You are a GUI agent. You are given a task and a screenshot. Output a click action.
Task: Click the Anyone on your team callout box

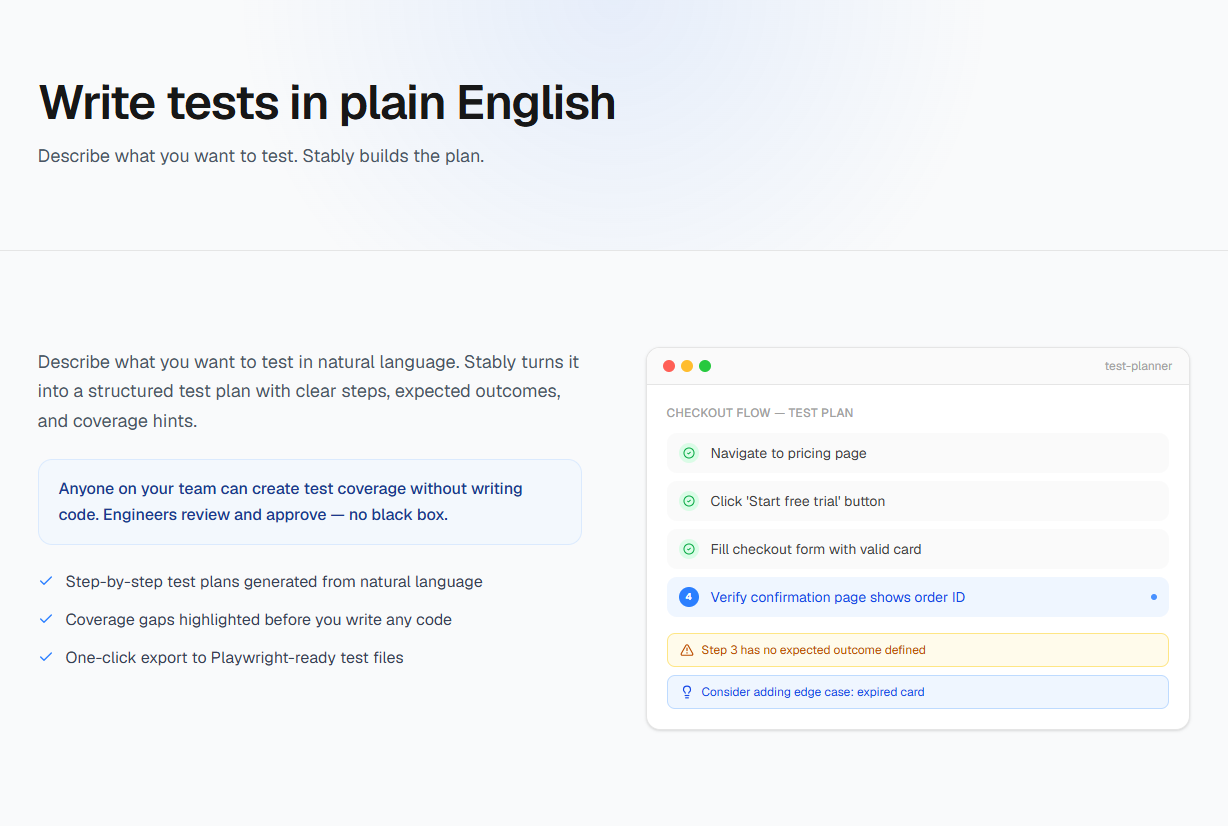tap(310, 502)
